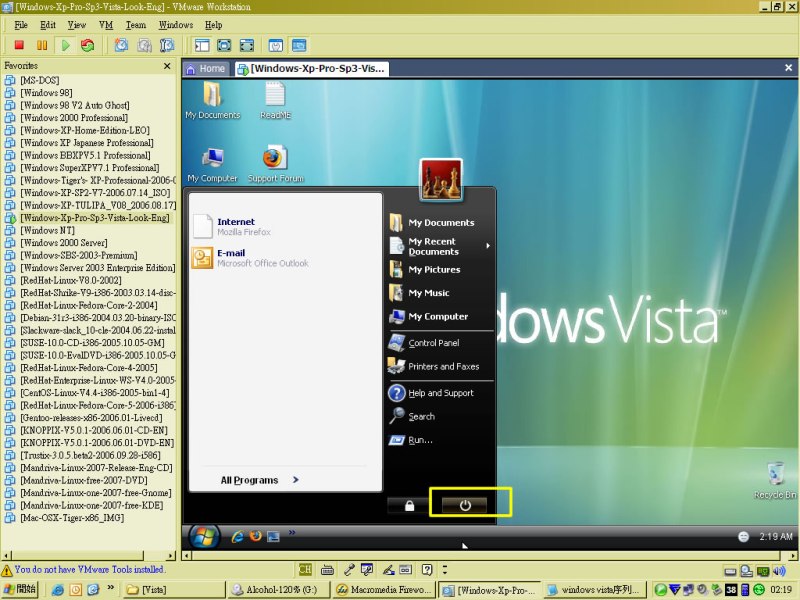Open the File menu

[x=21, y=25]
